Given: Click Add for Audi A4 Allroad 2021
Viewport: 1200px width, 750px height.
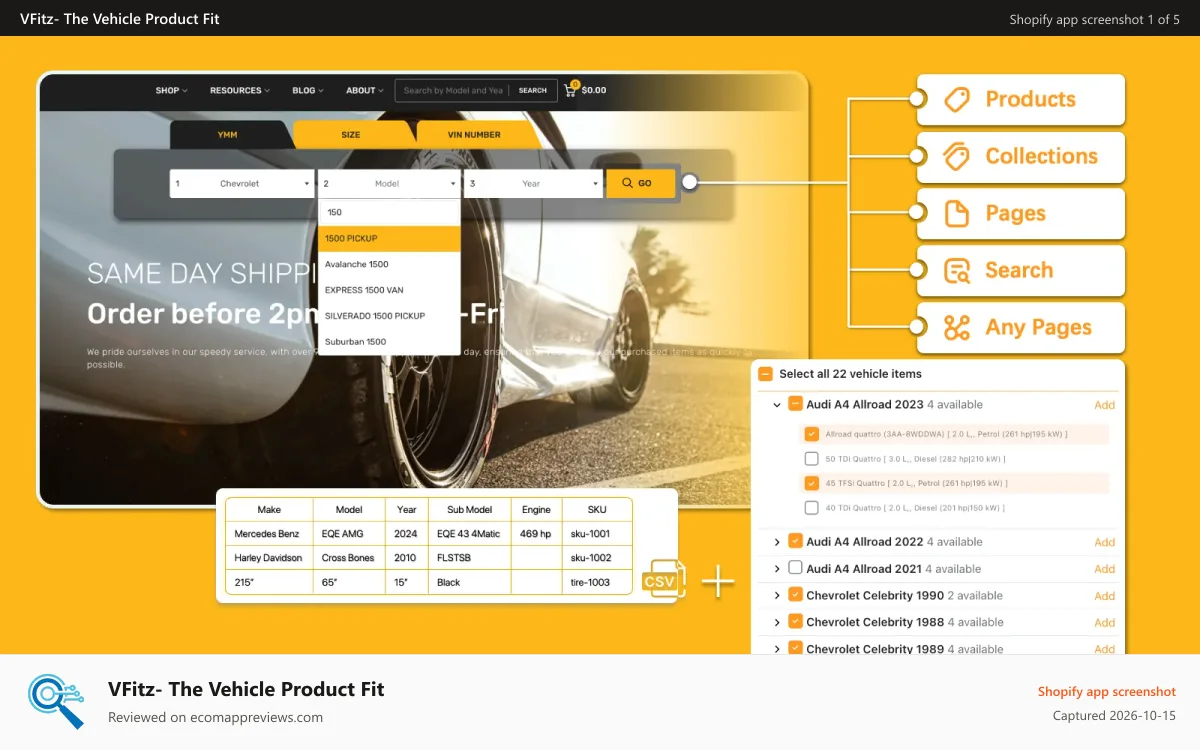Looking at the screenshot, I should point(1104,569).
